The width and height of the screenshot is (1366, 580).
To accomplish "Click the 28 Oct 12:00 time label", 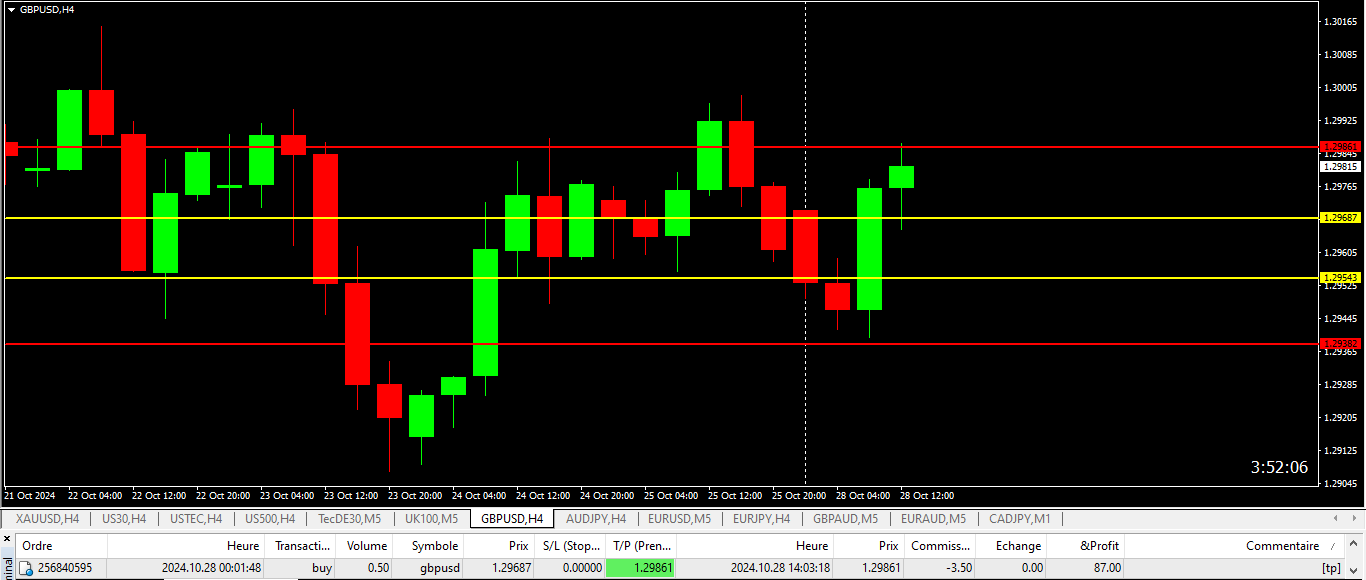I will (927, 495).
